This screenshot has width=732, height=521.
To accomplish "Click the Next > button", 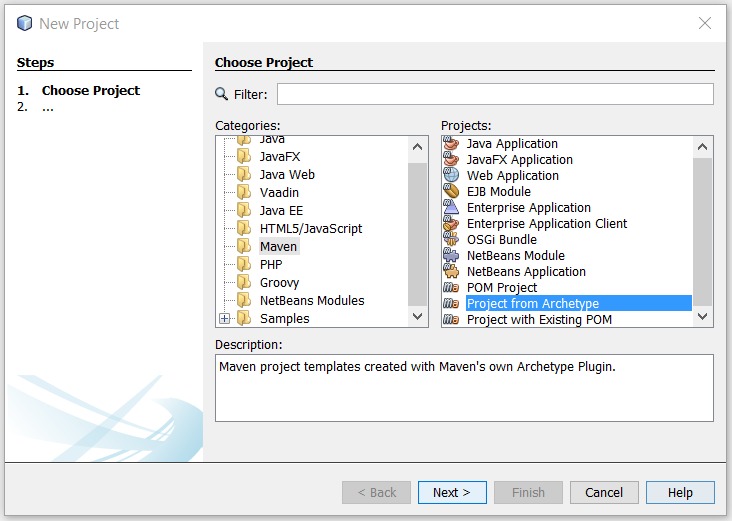I will (x=452, y=493).
